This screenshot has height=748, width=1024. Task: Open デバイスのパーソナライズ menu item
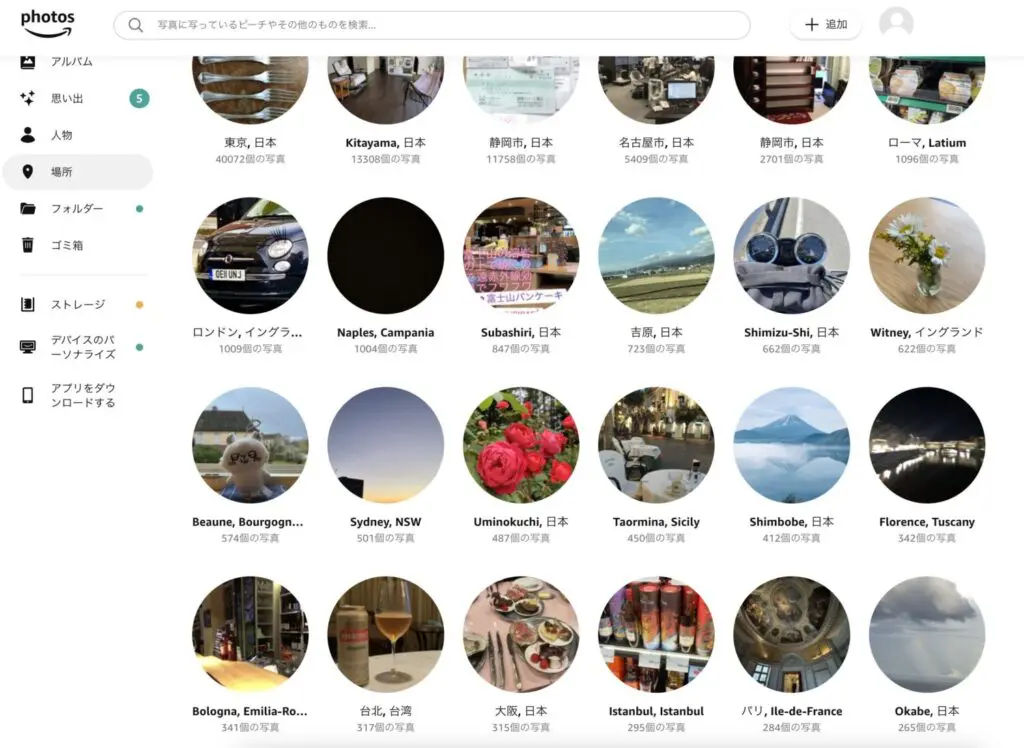click(x=78, y=347)
